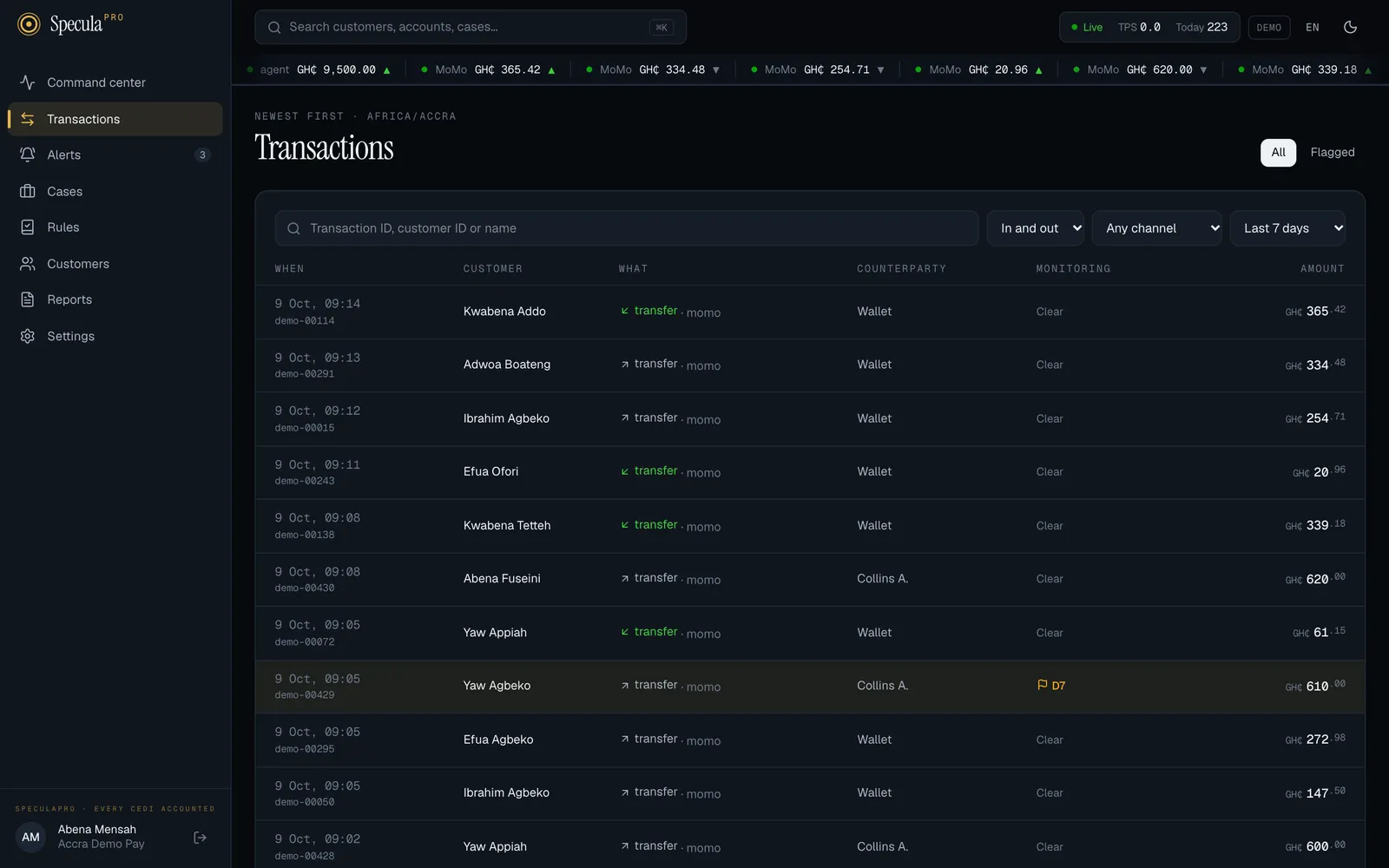This screenshot has width=1389, height=868.
Task: Open the Last 7 days range dropdown
Action: pyautogui.click(x=1287, y=228)
